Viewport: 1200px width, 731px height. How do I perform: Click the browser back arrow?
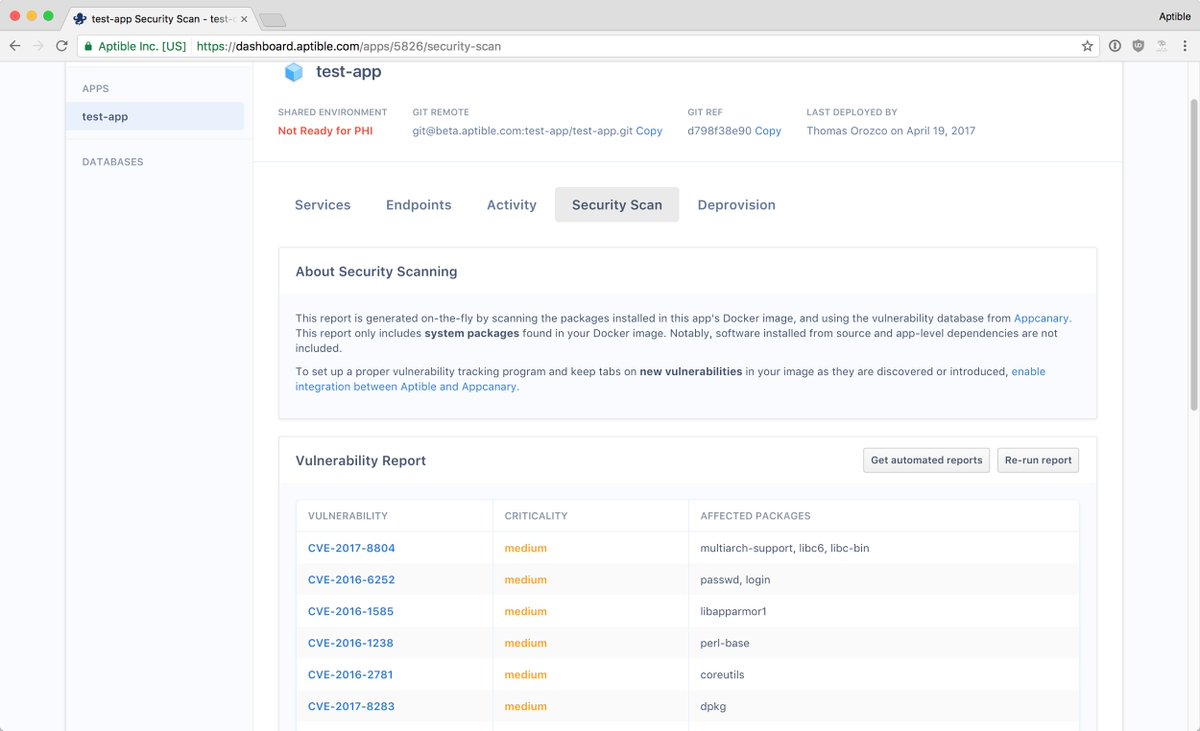[14, 46]
